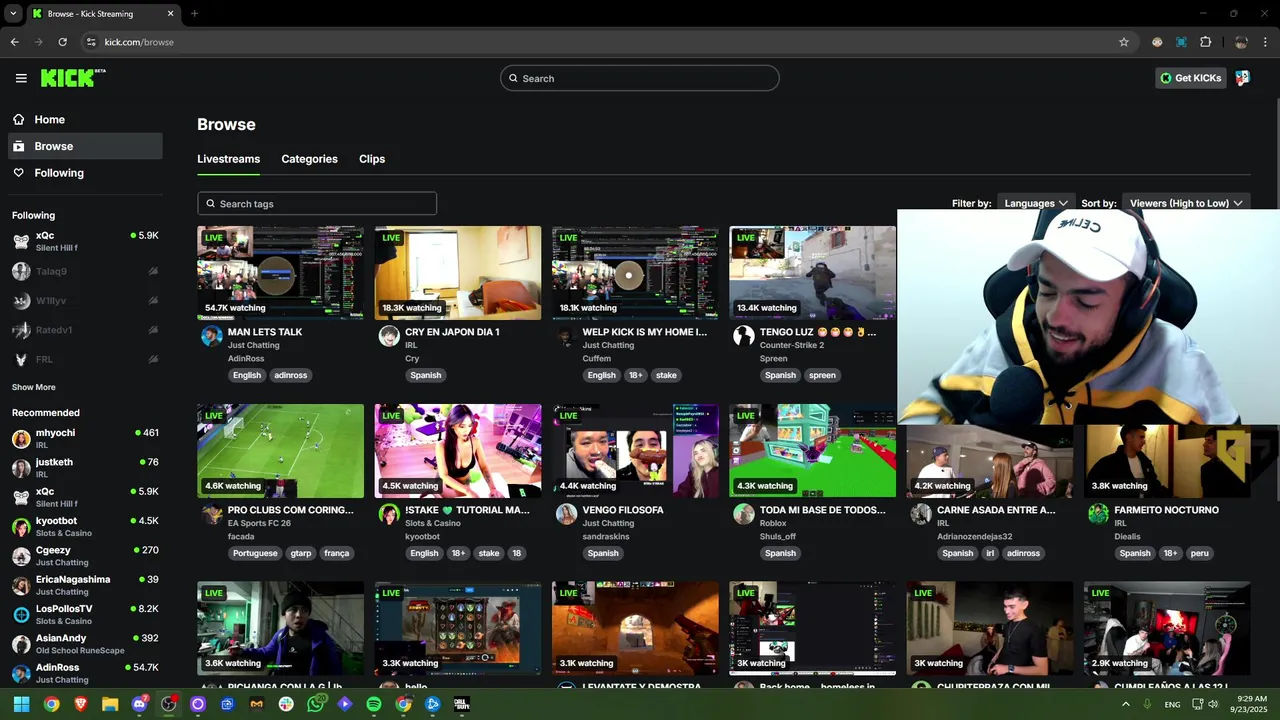The image size is (1280, 720).
Task: Reload the kick.com page
Action: (62, 42)
